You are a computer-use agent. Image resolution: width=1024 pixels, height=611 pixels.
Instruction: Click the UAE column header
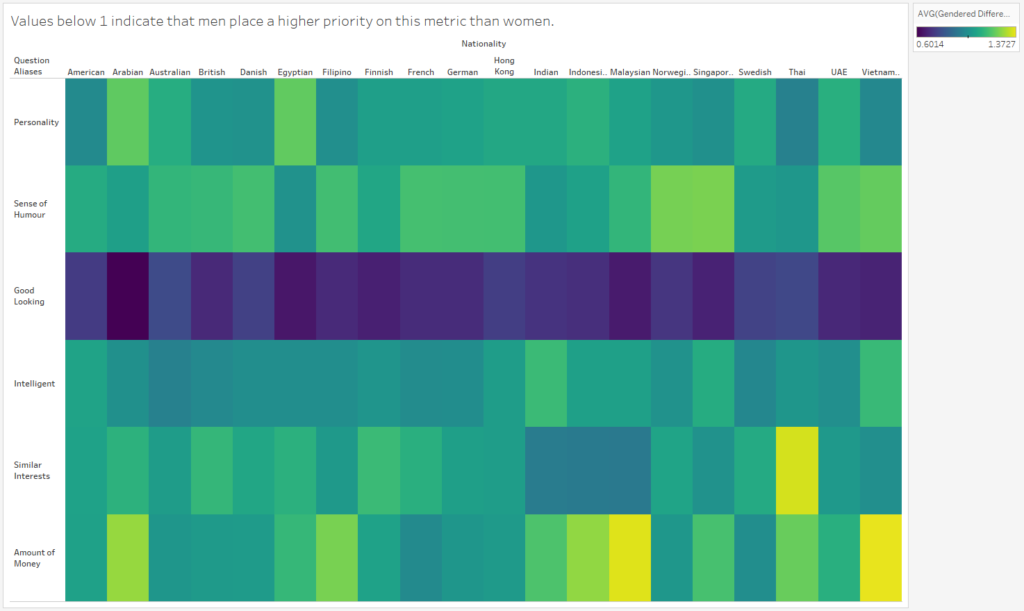pos(840,71)
